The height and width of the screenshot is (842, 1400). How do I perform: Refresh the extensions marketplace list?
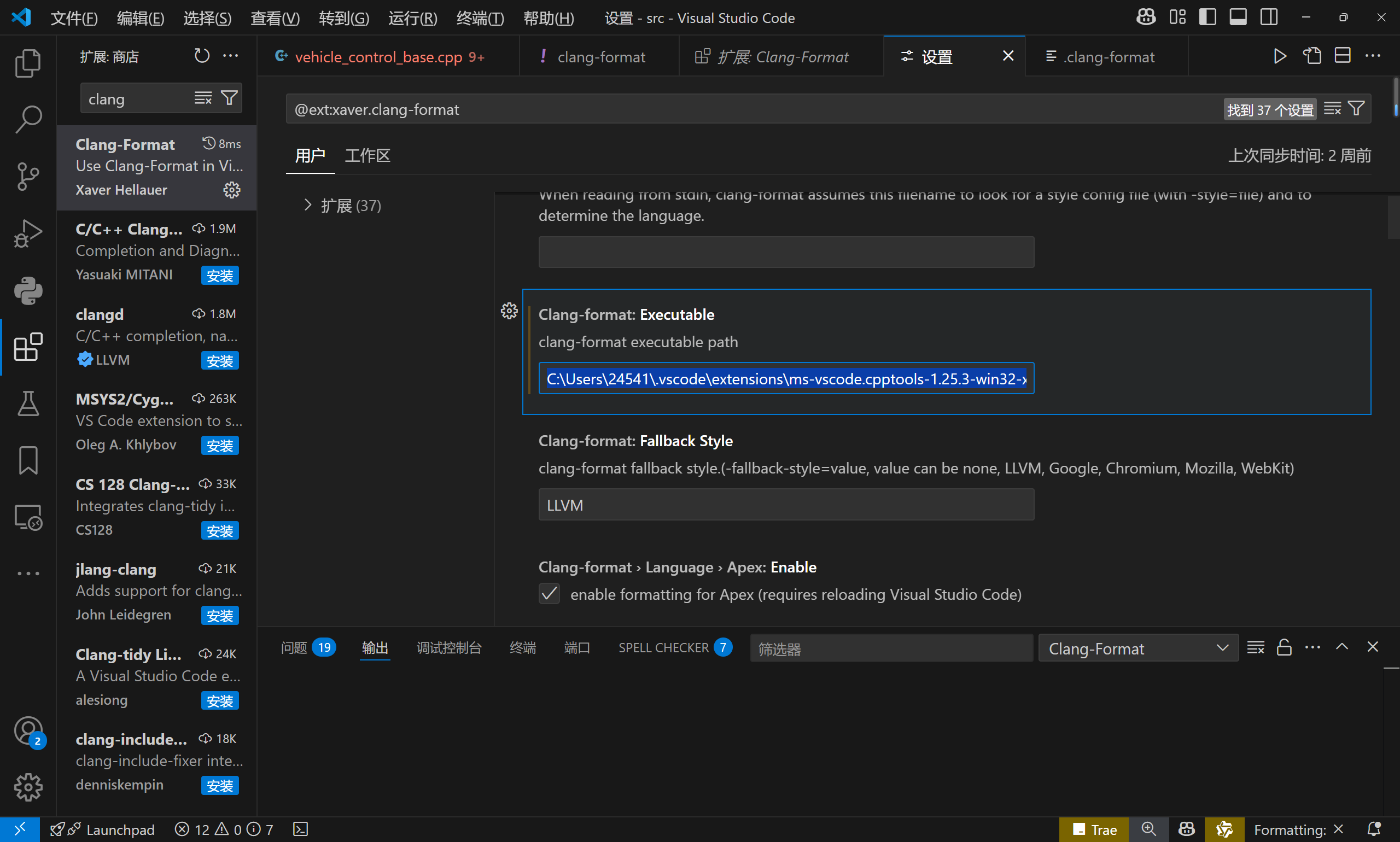point(202,56)
